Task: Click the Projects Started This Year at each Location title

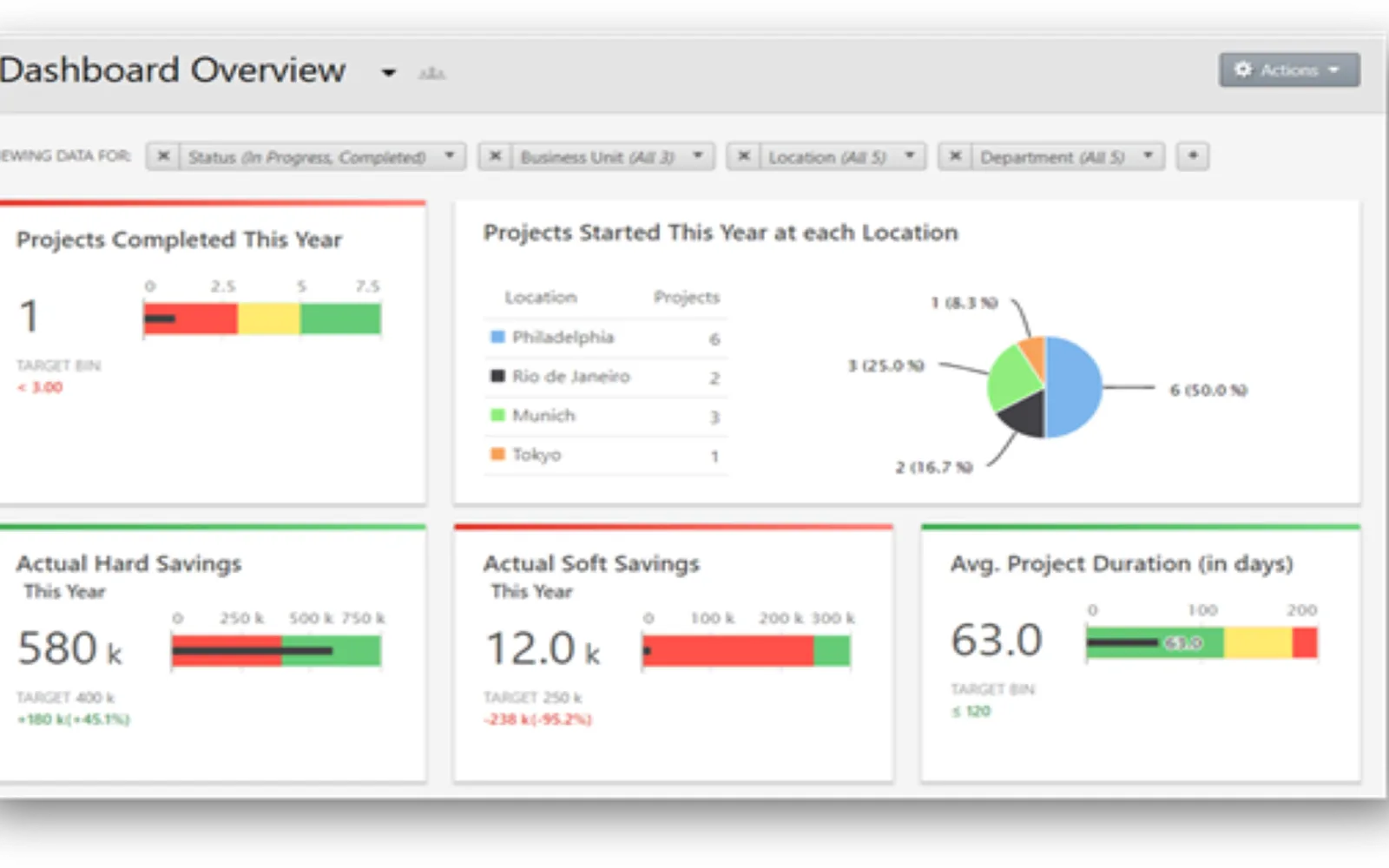Action: click(721, 233)
